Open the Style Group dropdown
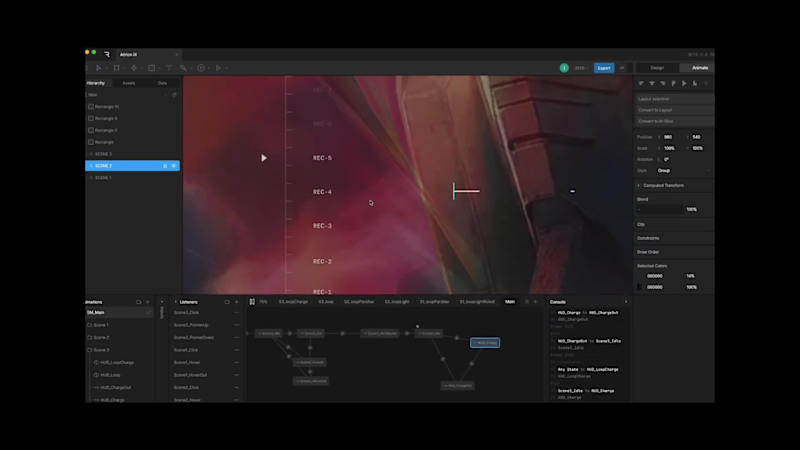The image size is (800, 450). (683, 170)
